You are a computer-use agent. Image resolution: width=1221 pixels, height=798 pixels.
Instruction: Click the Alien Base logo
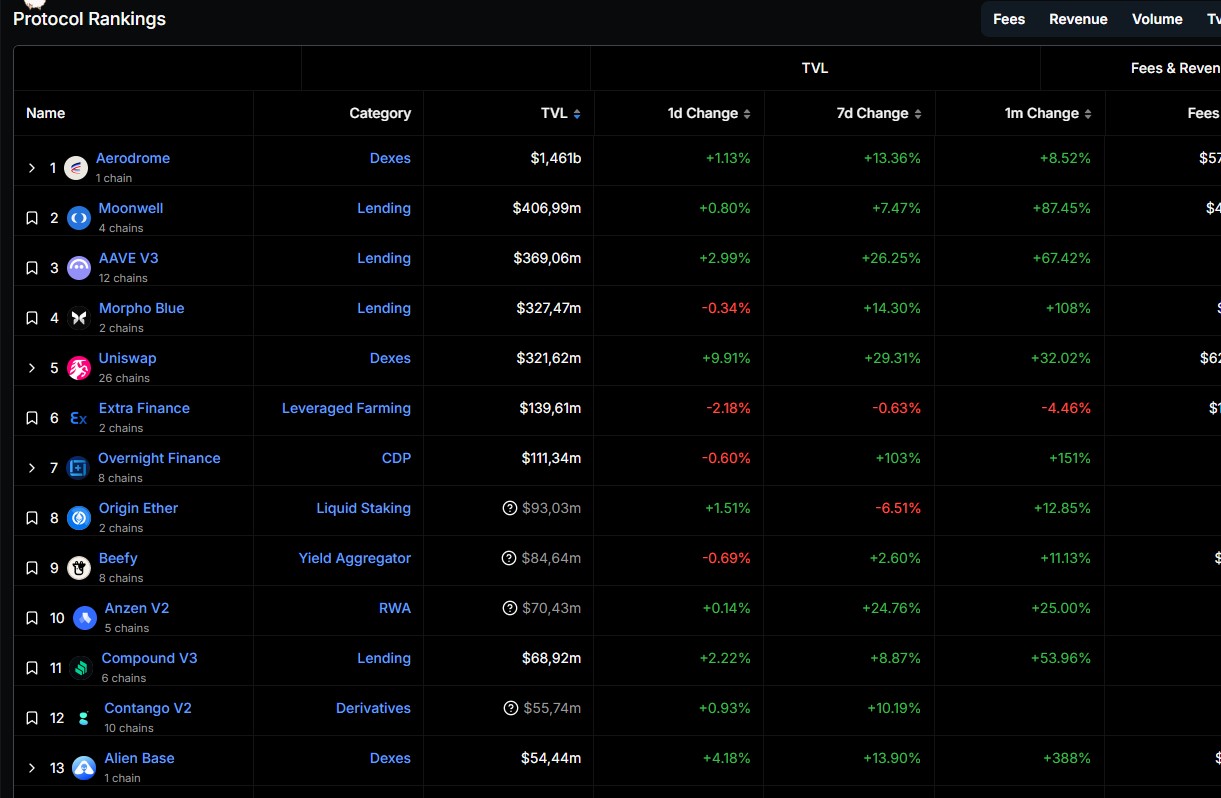point(85,768)
